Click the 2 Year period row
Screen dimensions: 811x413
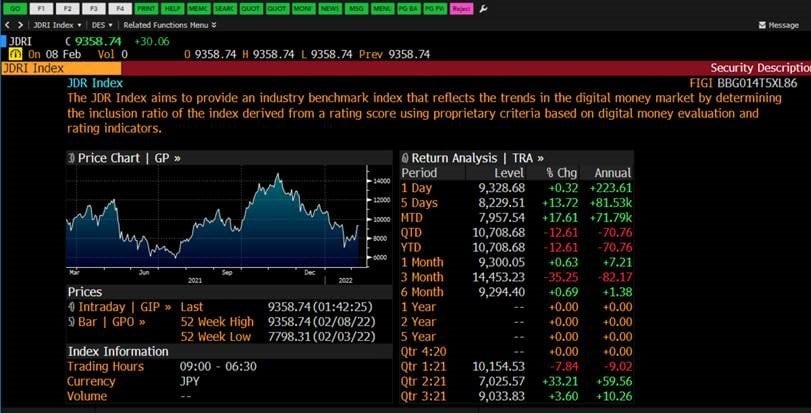click(517, 322)
